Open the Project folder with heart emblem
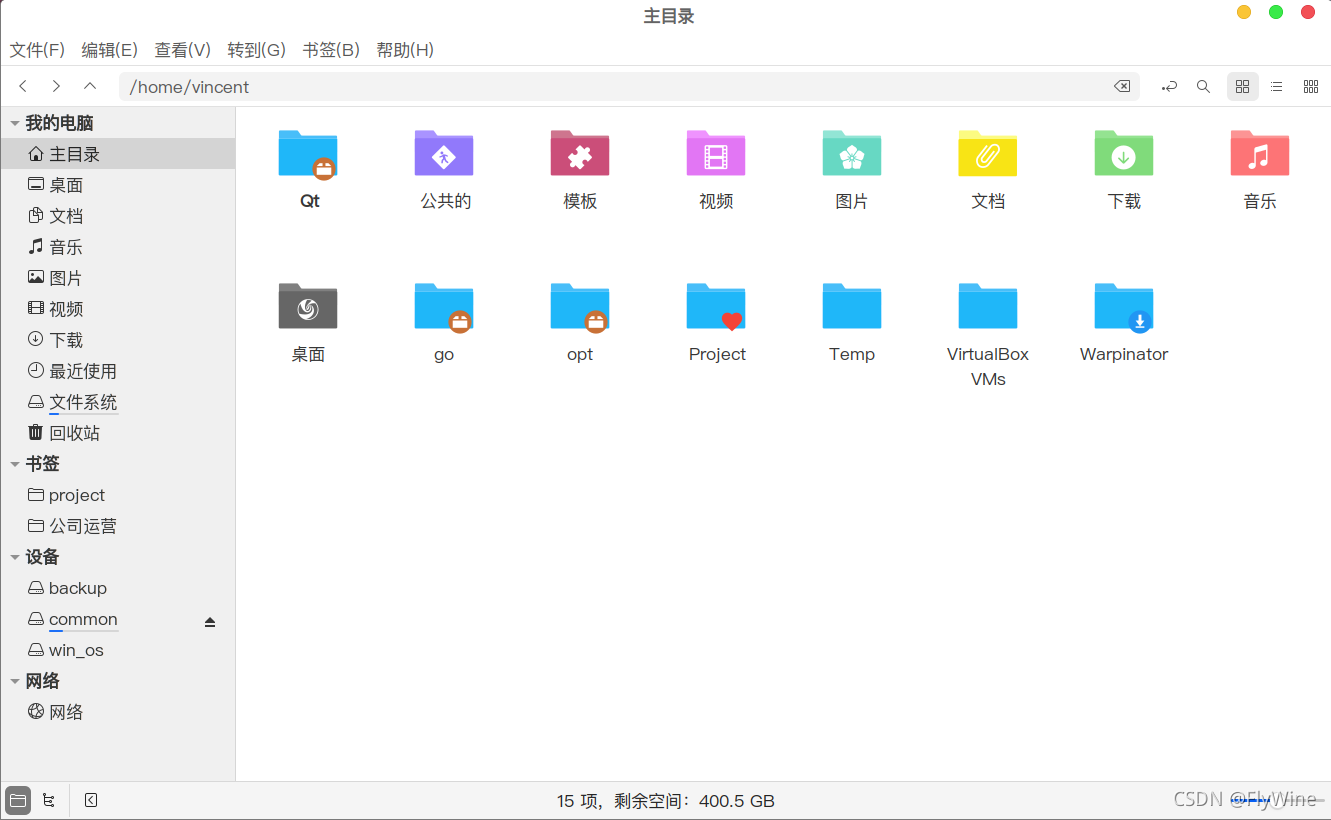The height and width of the screenshot is (820, 1331). click(x=716, y=307)
